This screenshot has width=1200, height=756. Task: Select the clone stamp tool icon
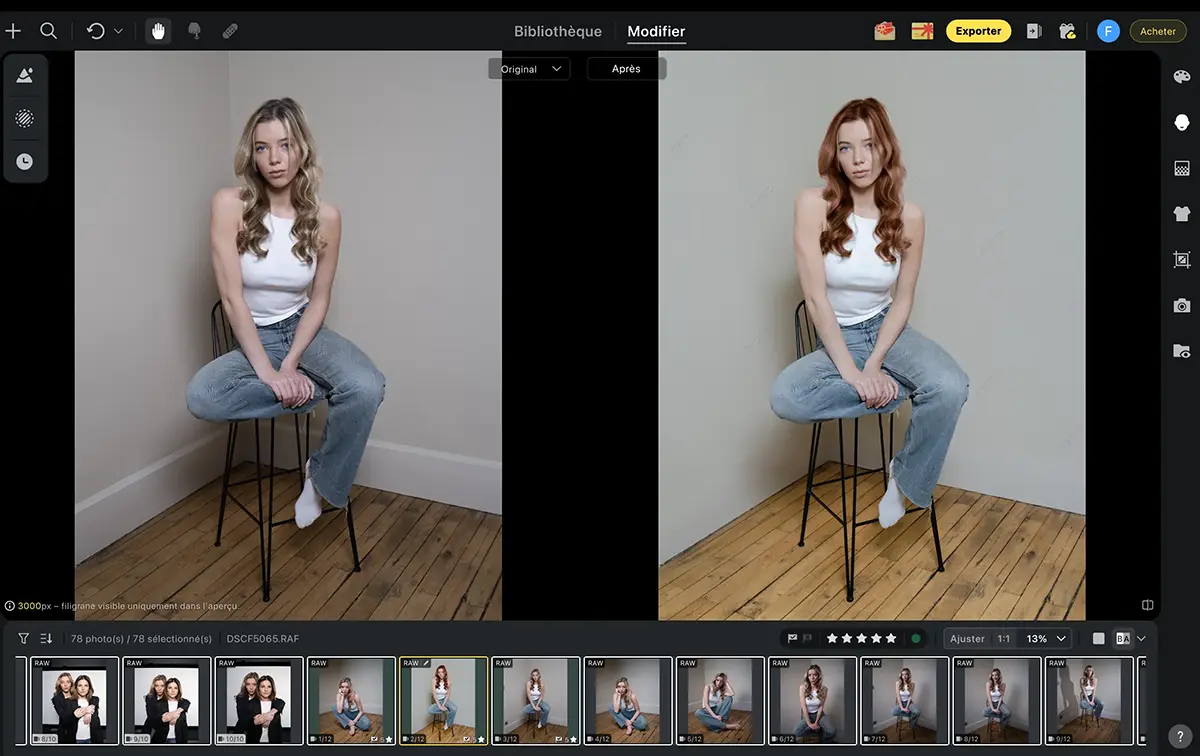tap(195, 31)
